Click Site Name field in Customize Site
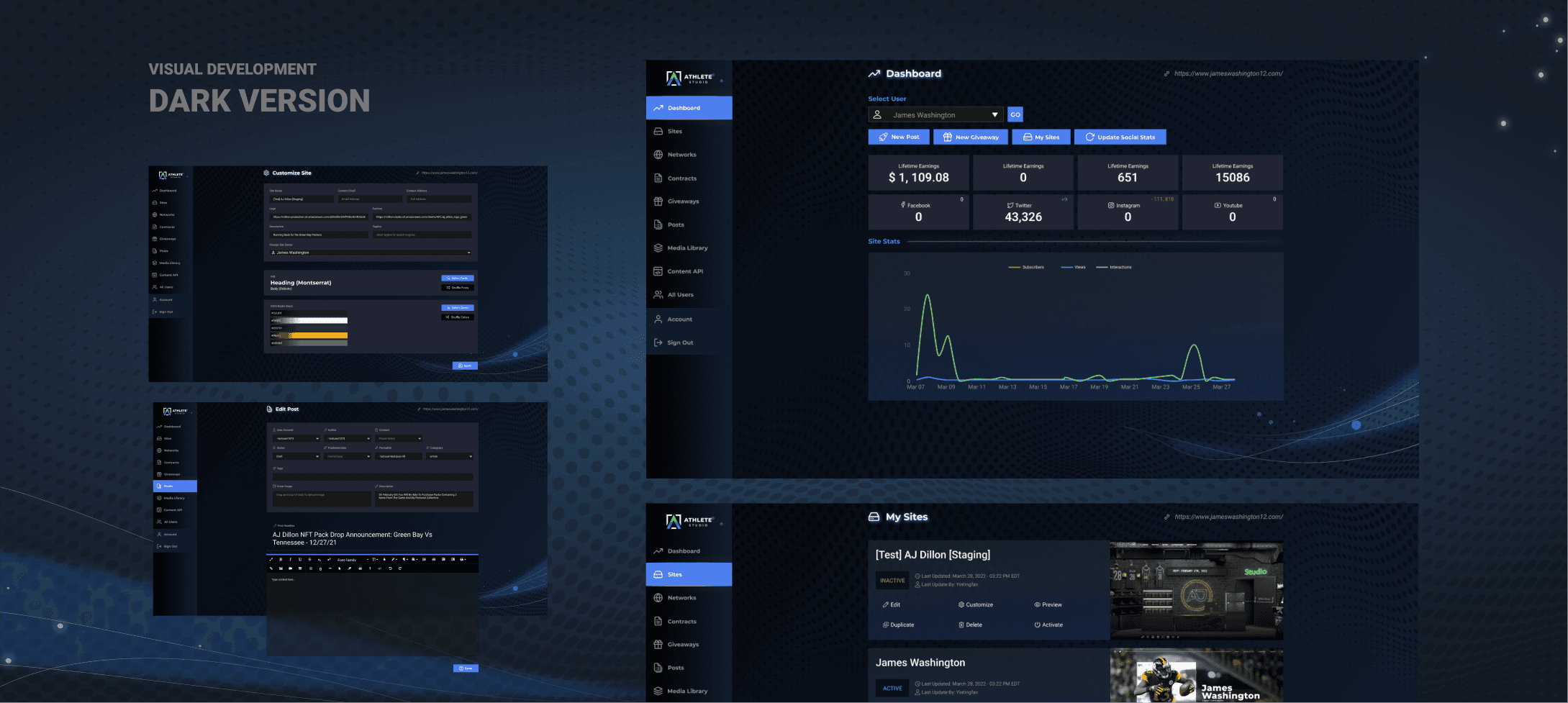Image resolution: width=1568 pixels, height=703 pixels. pos(302,199)
